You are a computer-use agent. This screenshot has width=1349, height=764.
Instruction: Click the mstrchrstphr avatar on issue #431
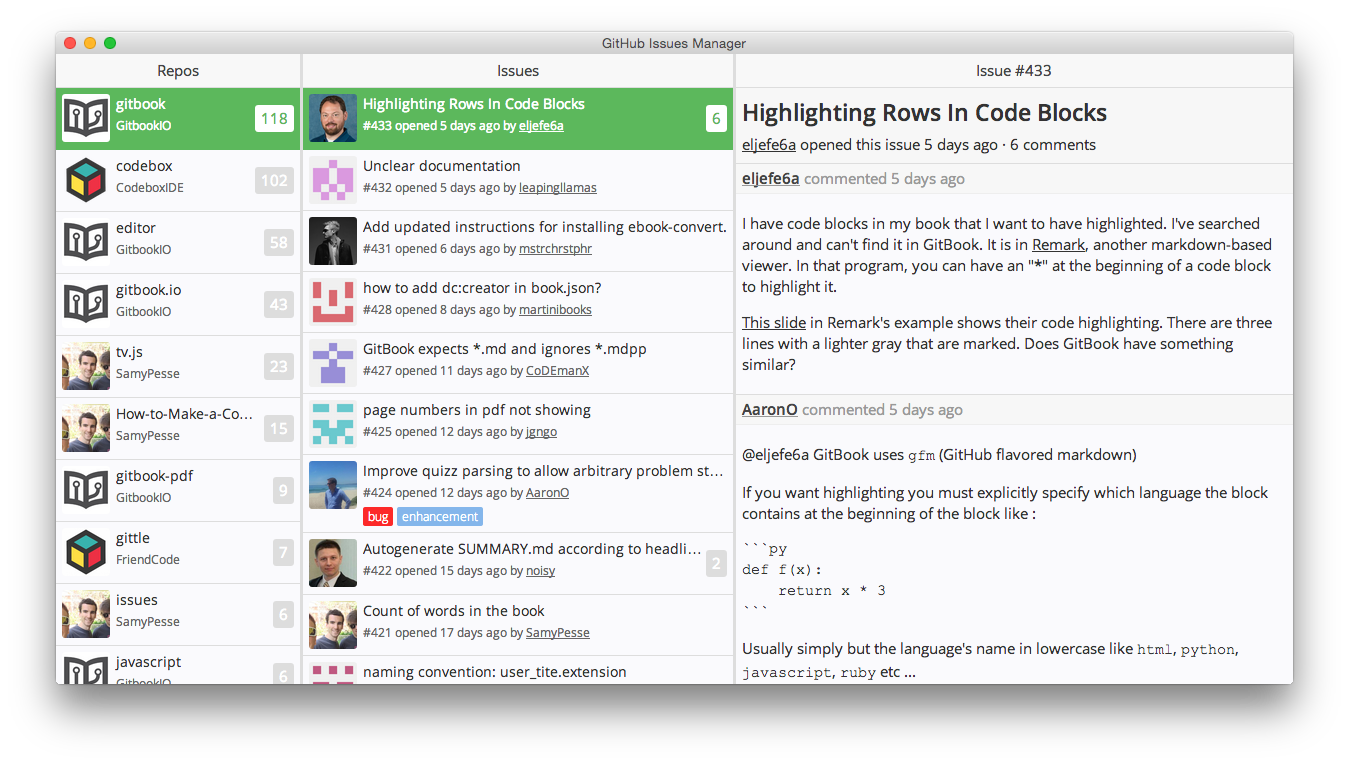point(333,242)
